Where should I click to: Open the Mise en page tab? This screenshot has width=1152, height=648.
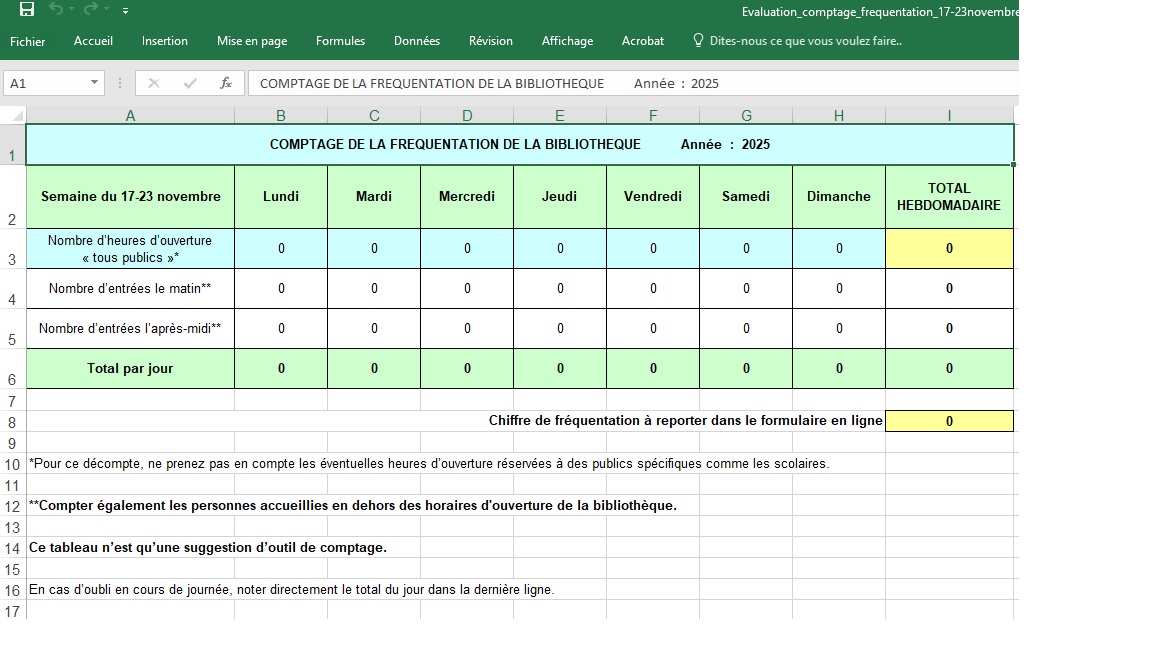point(252,41)
